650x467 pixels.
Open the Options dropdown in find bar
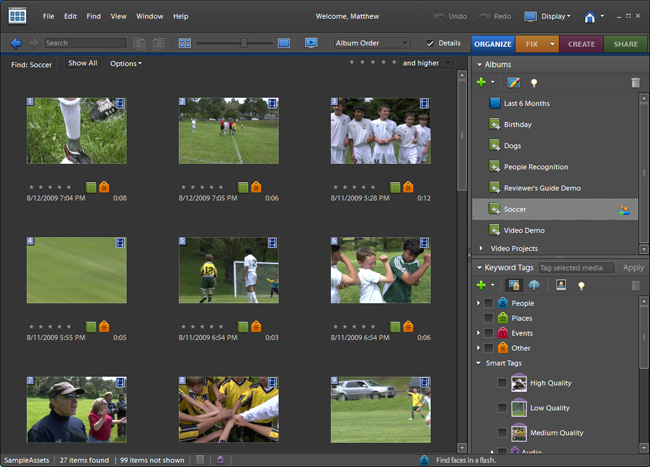(125, 64)
